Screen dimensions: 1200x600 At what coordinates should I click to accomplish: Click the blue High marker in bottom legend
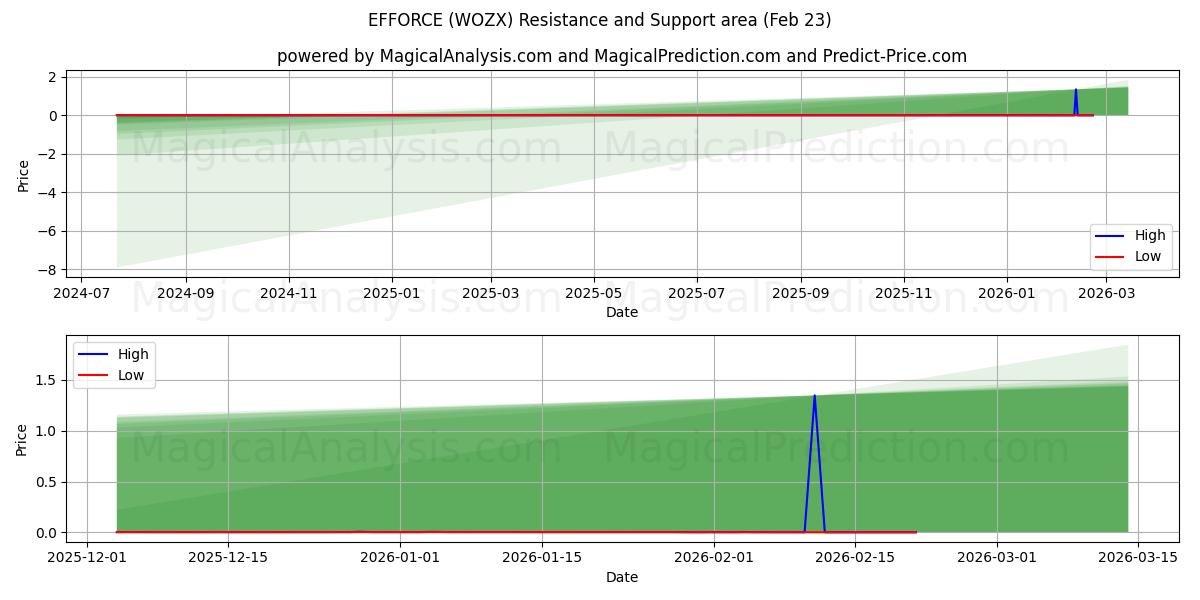pyautogui.click(x=95, y=354)
